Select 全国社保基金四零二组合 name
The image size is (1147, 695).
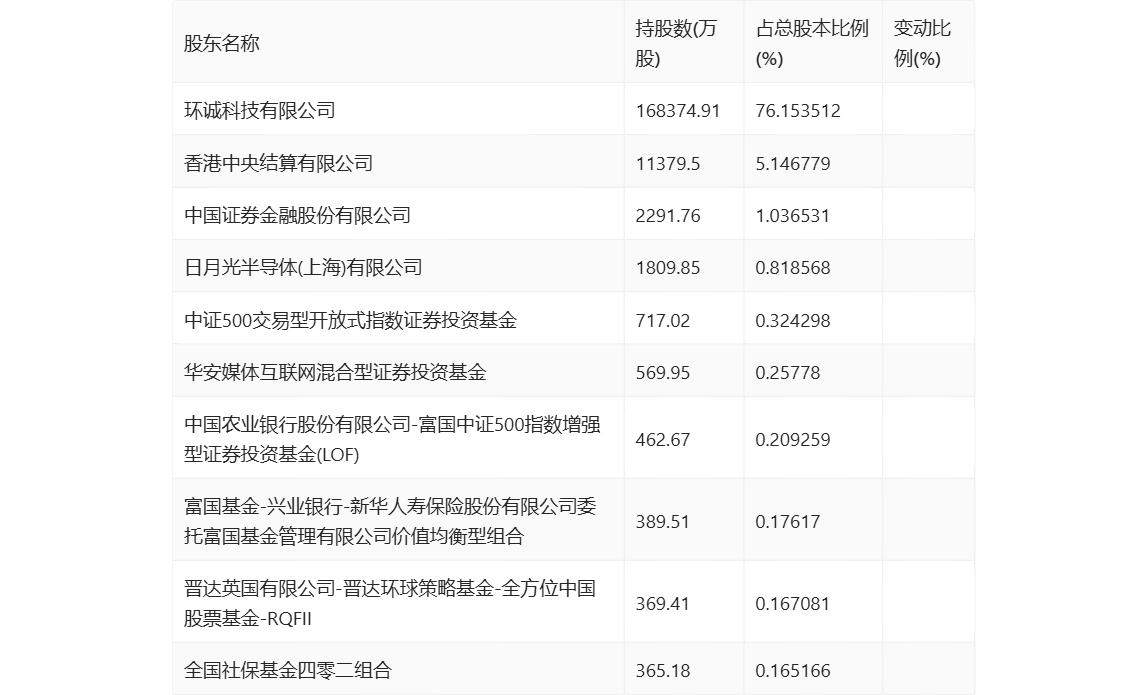[288, 670]
